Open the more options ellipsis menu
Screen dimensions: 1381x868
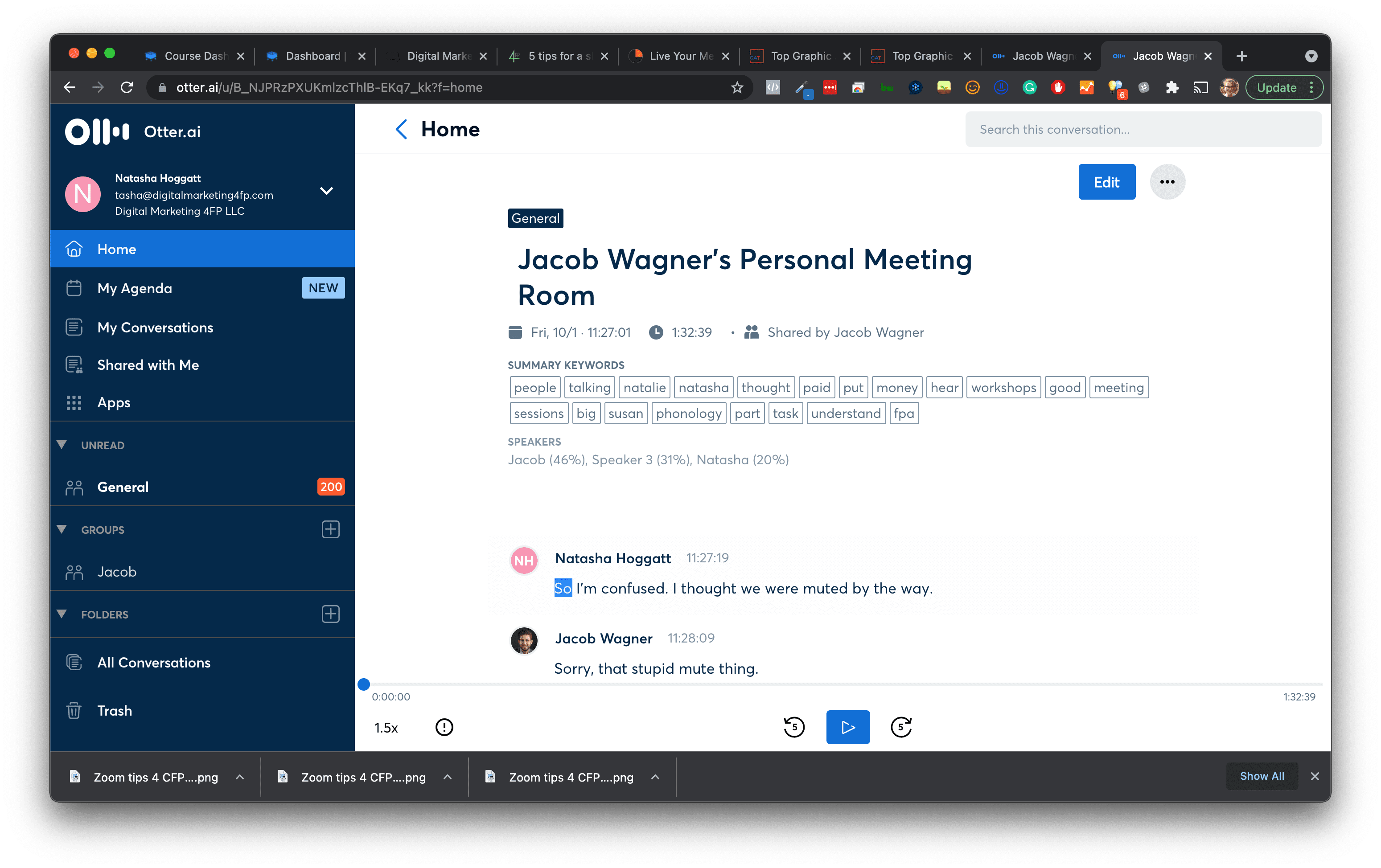1167,182
